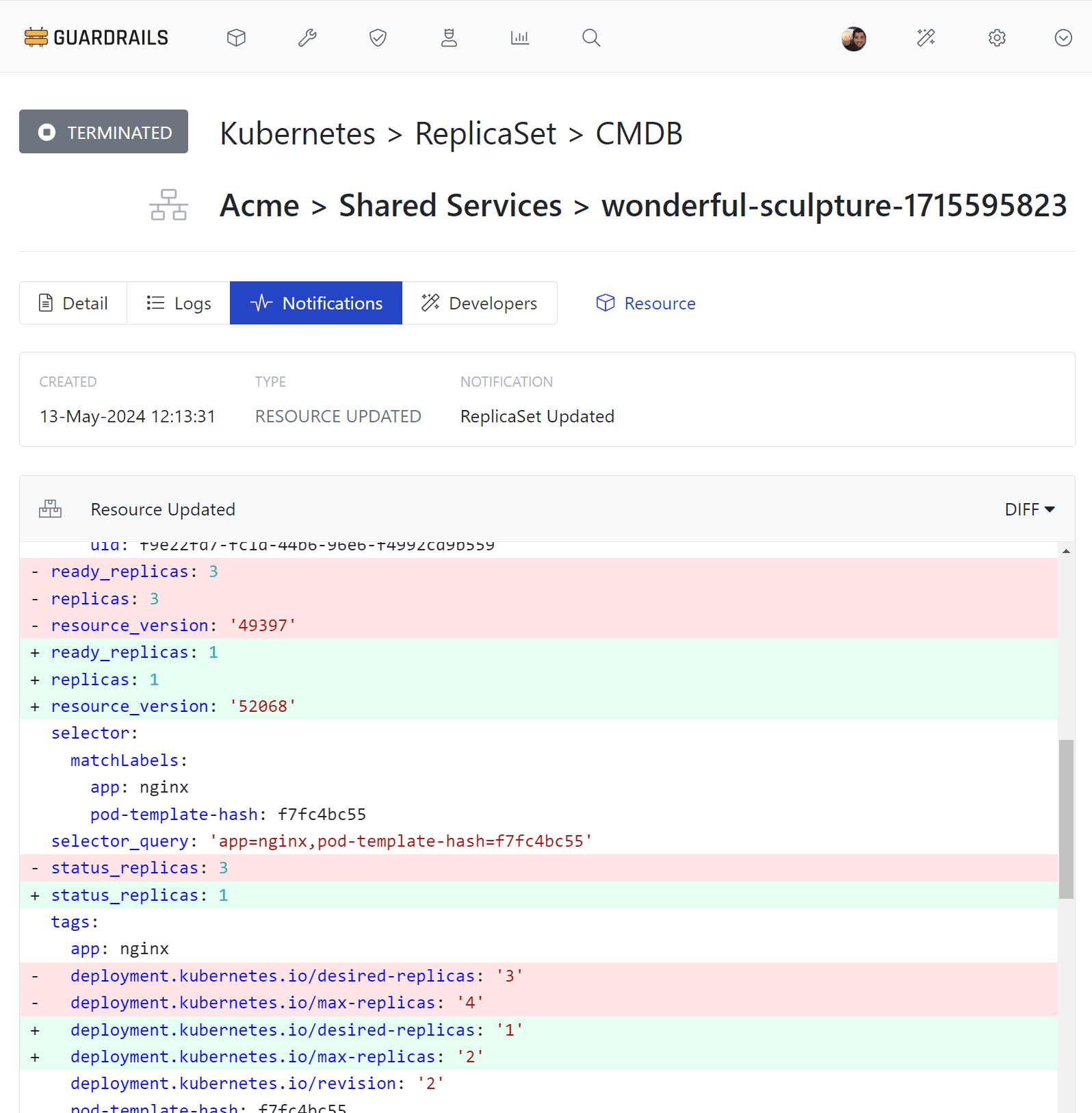Open the settings gear icon
The width and height of the screenshot is (1092, 1113).
(x=997, y=38)
